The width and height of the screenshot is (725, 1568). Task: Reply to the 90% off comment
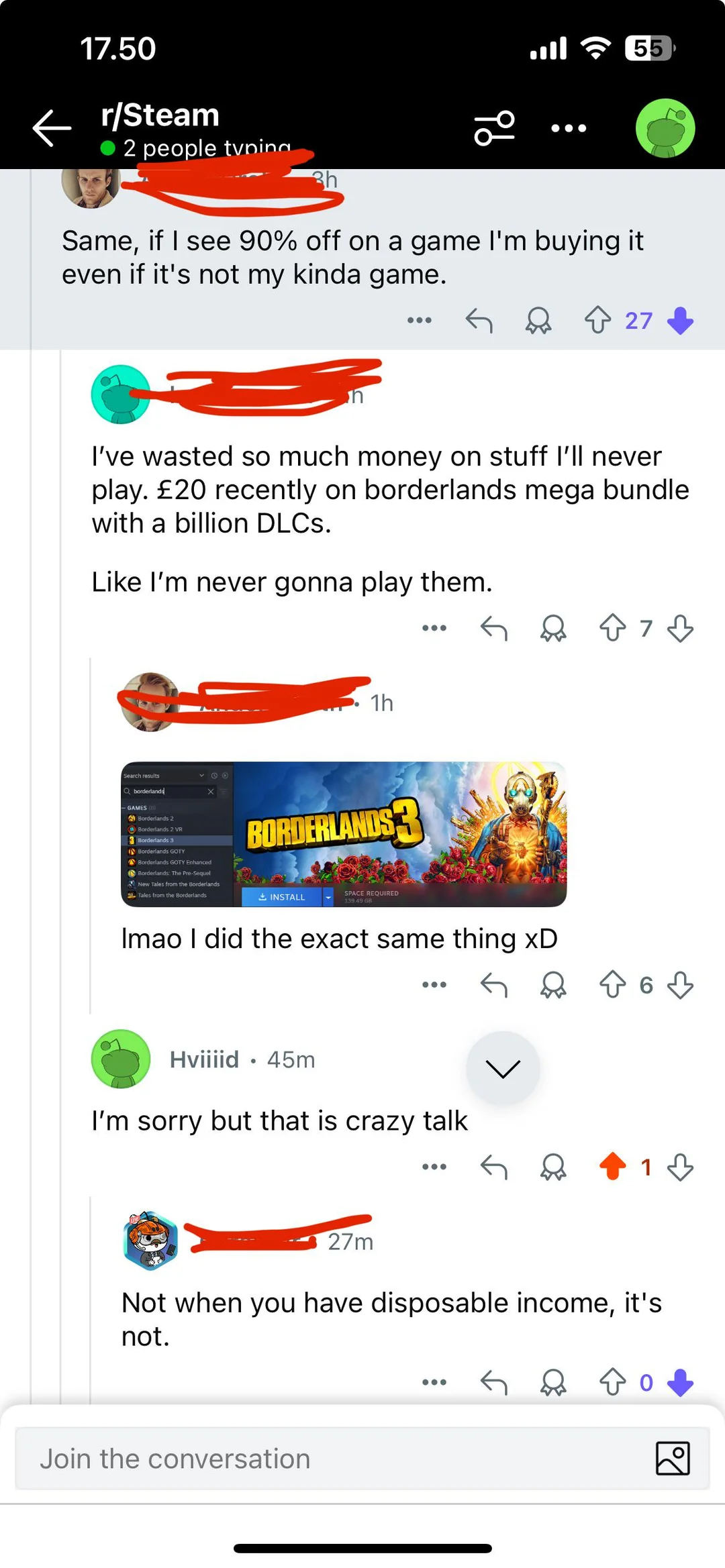[479, 321]
